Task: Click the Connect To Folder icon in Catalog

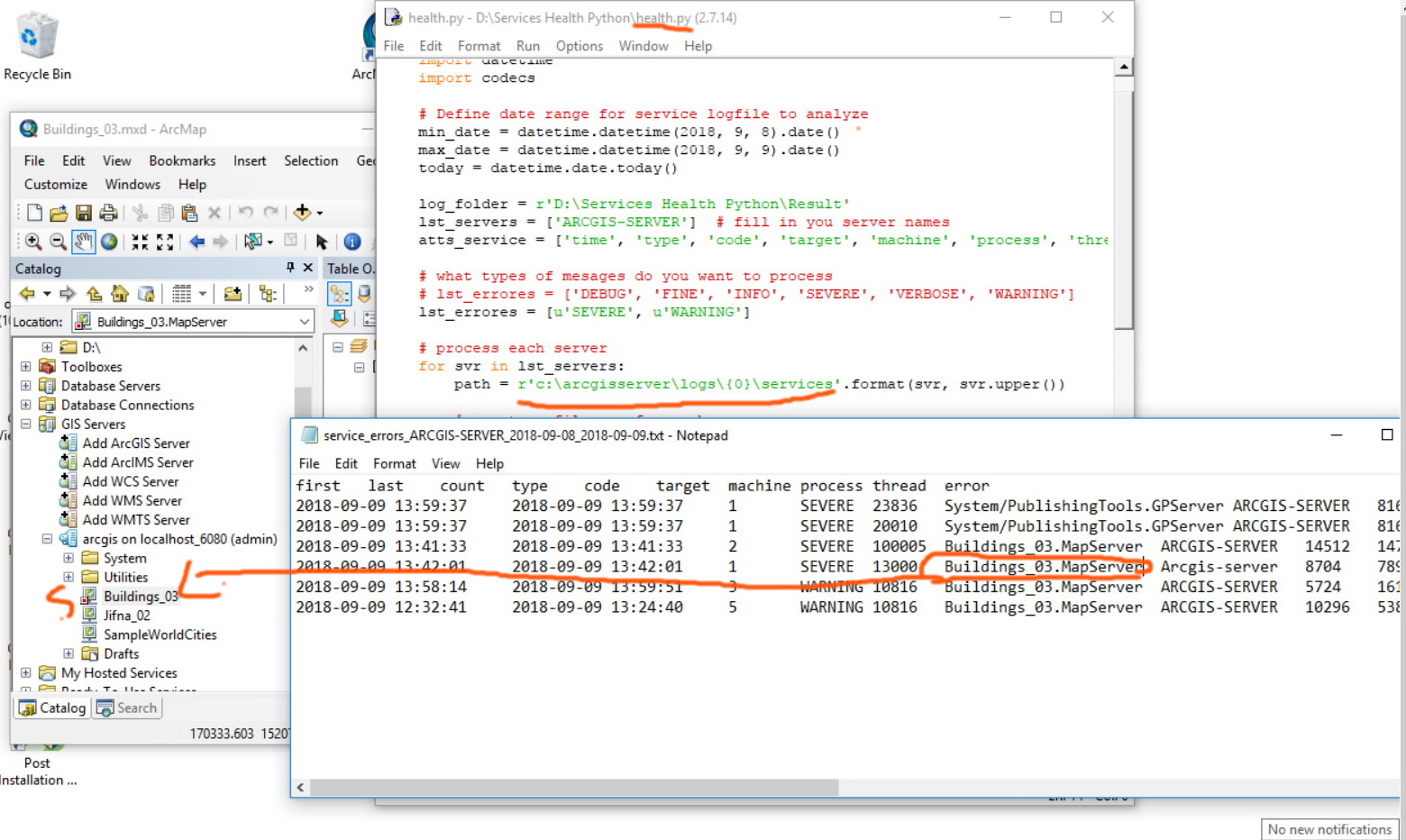Action: (233, 294)
